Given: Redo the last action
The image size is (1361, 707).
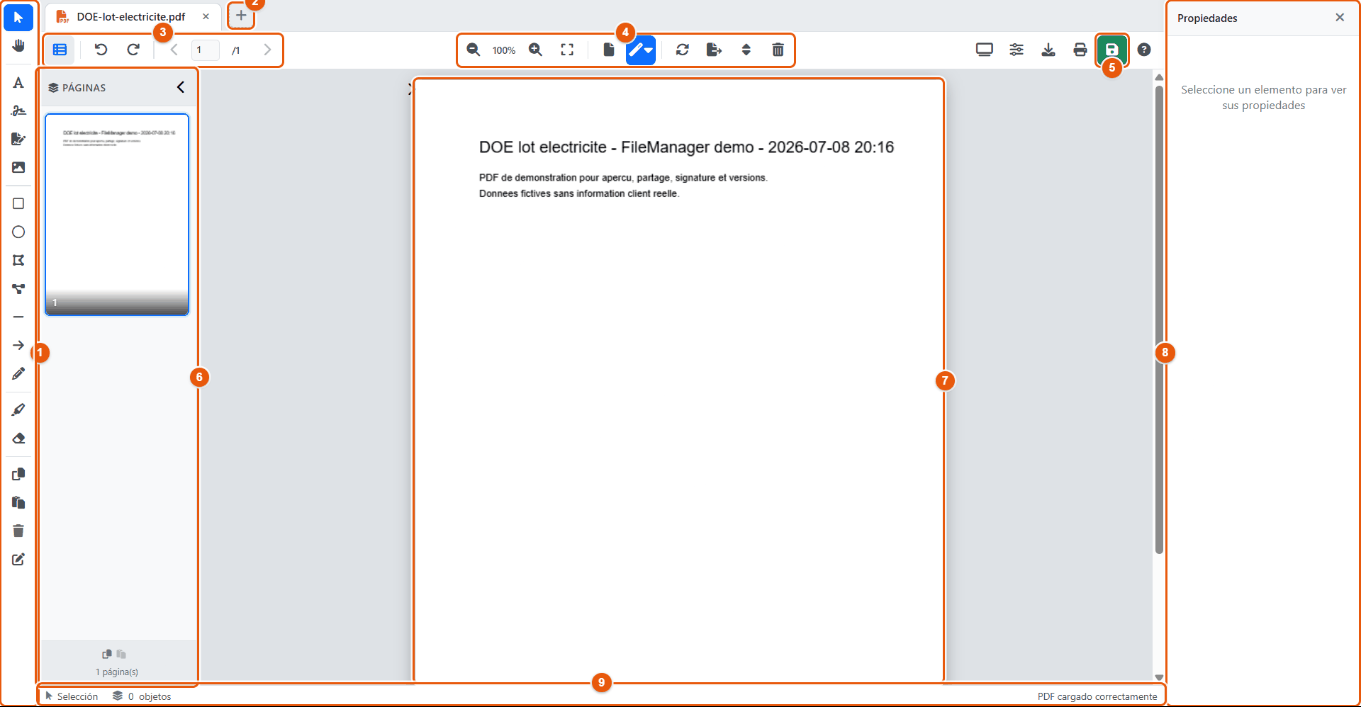Looking at the screenshot, I should pos(133,49).
